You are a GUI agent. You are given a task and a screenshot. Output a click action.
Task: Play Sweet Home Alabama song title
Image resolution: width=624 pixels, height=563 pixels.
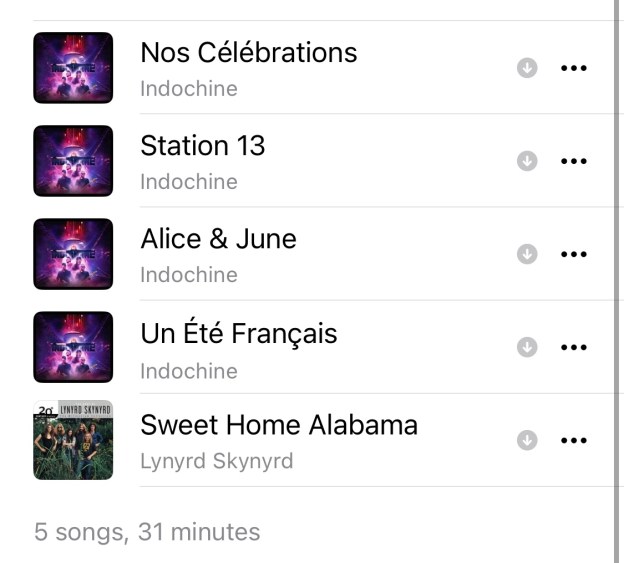pos(278,425)
